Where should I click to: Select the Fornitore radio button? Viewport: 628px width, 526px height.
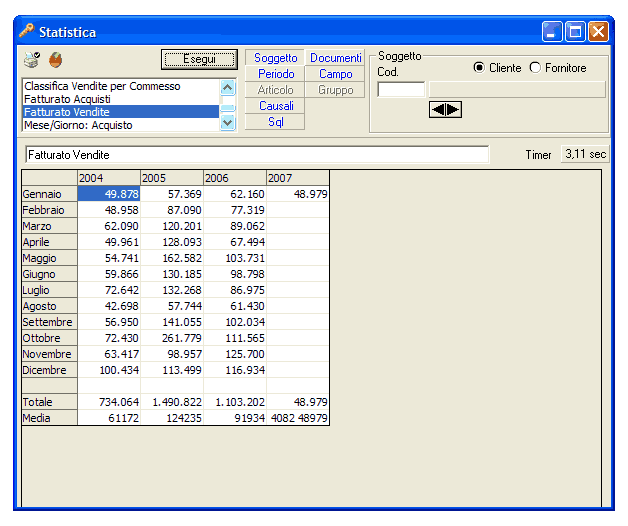pyautogui.click(x=535, y=67)
